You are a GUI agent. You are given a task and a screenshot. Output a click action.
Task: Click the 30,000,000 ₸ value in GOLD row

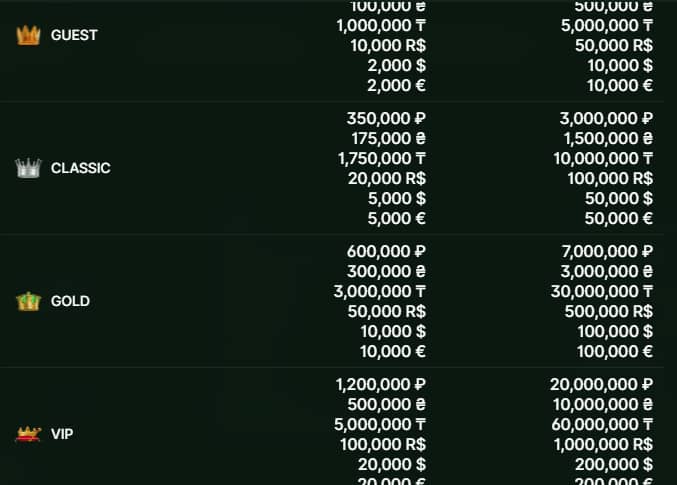(x=602, y=292)
